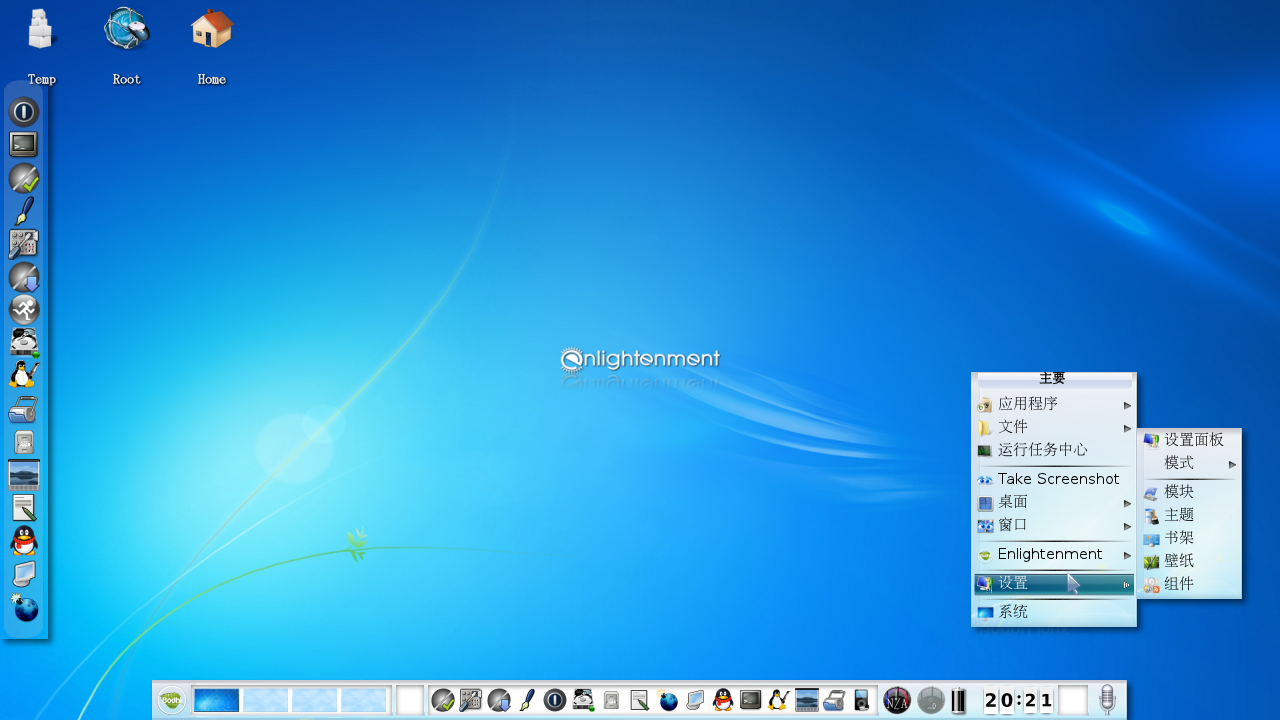Open the landscape picture icon in left dock
This screenshot has height=720, width=1280.
coord(24,475)
